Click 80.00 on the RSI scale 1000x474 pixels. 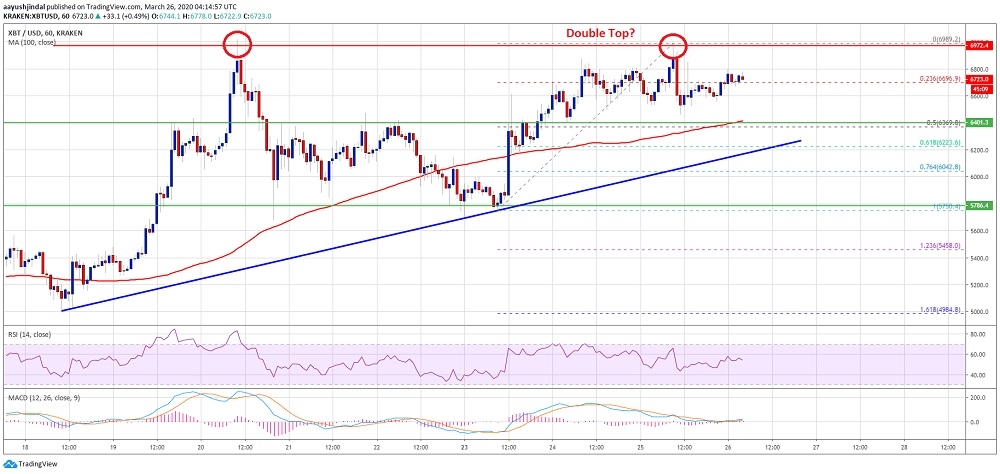979,334
